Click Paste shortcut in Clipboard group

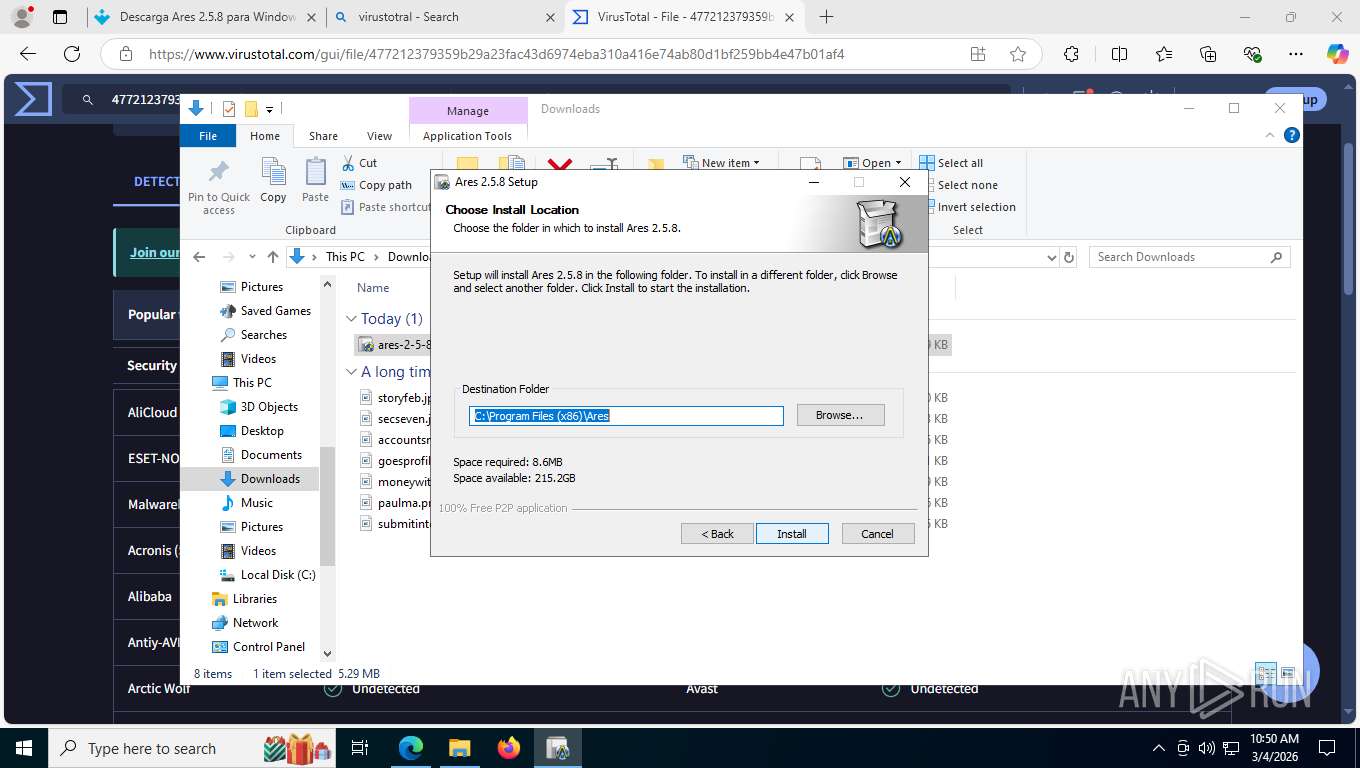386,207
